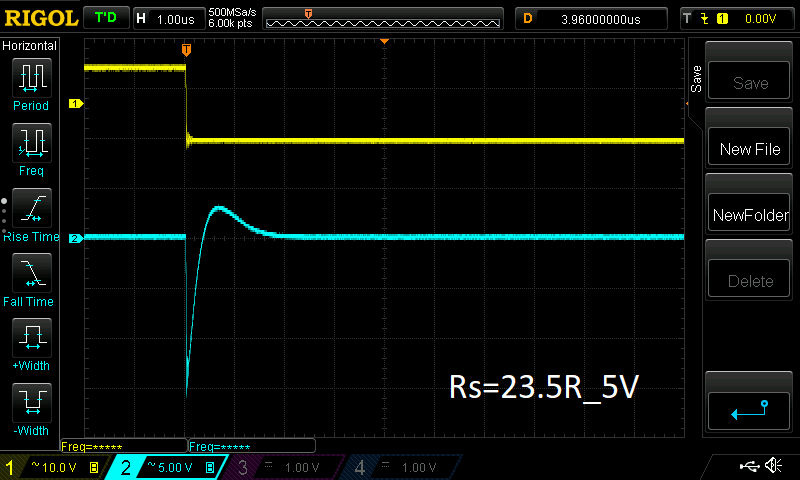The width and height of the screenshot is (800, 480).
Task: Select the channel 3 1.00 V label
Action: pos(302,468)
